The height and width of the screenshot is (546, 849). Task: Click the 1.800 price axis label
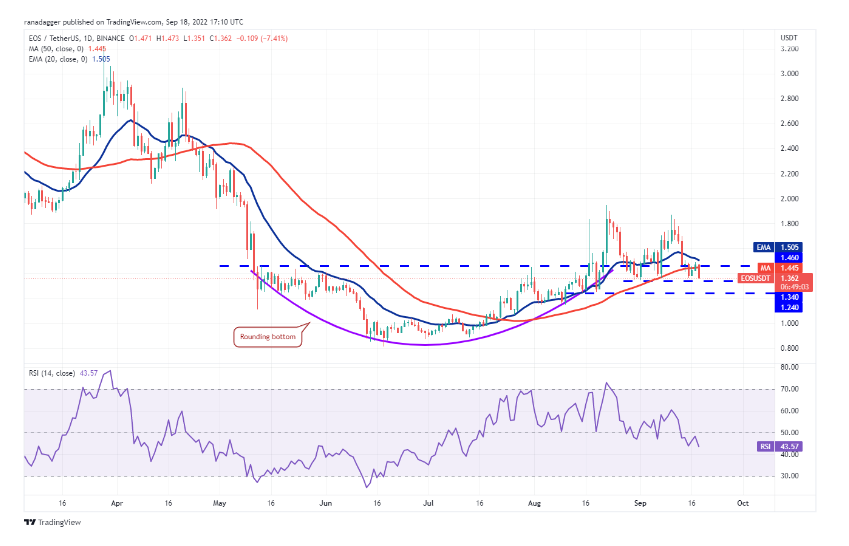(x=789, y=224)
